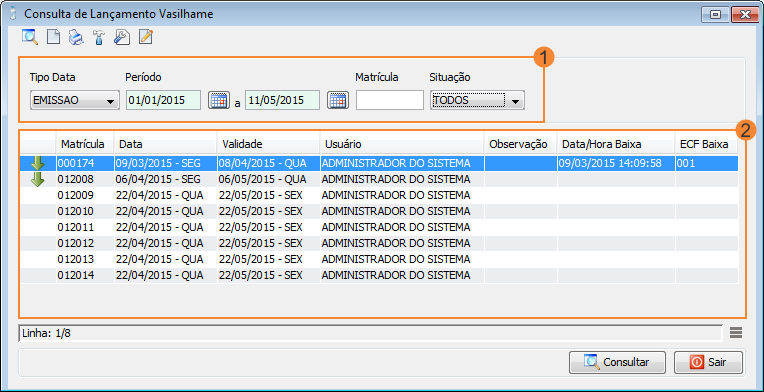Select row with matrícula 012011
Screen dimensions: 764x392
click(379, 227)
